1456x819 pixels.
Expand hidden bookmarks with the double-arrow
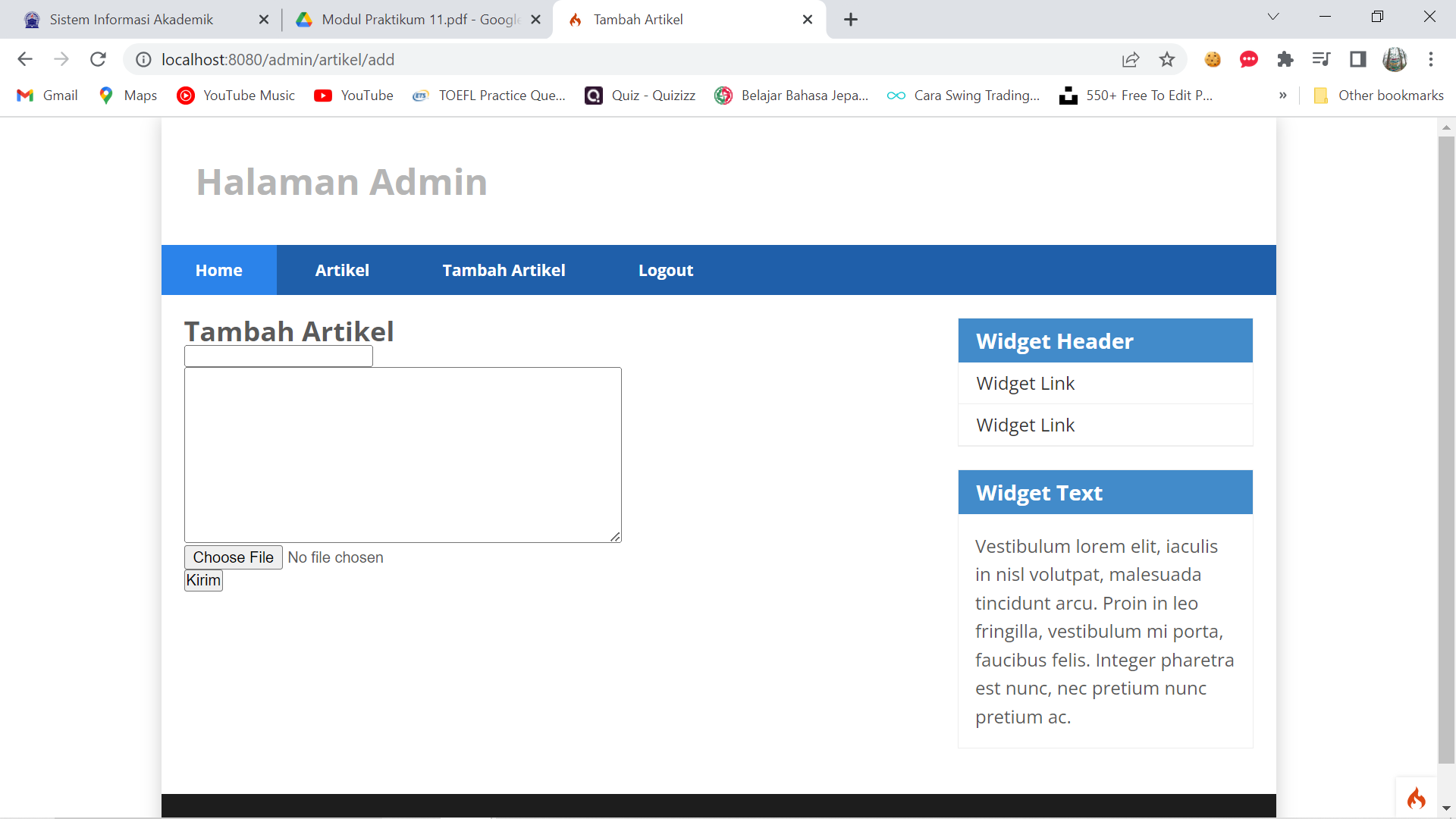[1283, 96]
